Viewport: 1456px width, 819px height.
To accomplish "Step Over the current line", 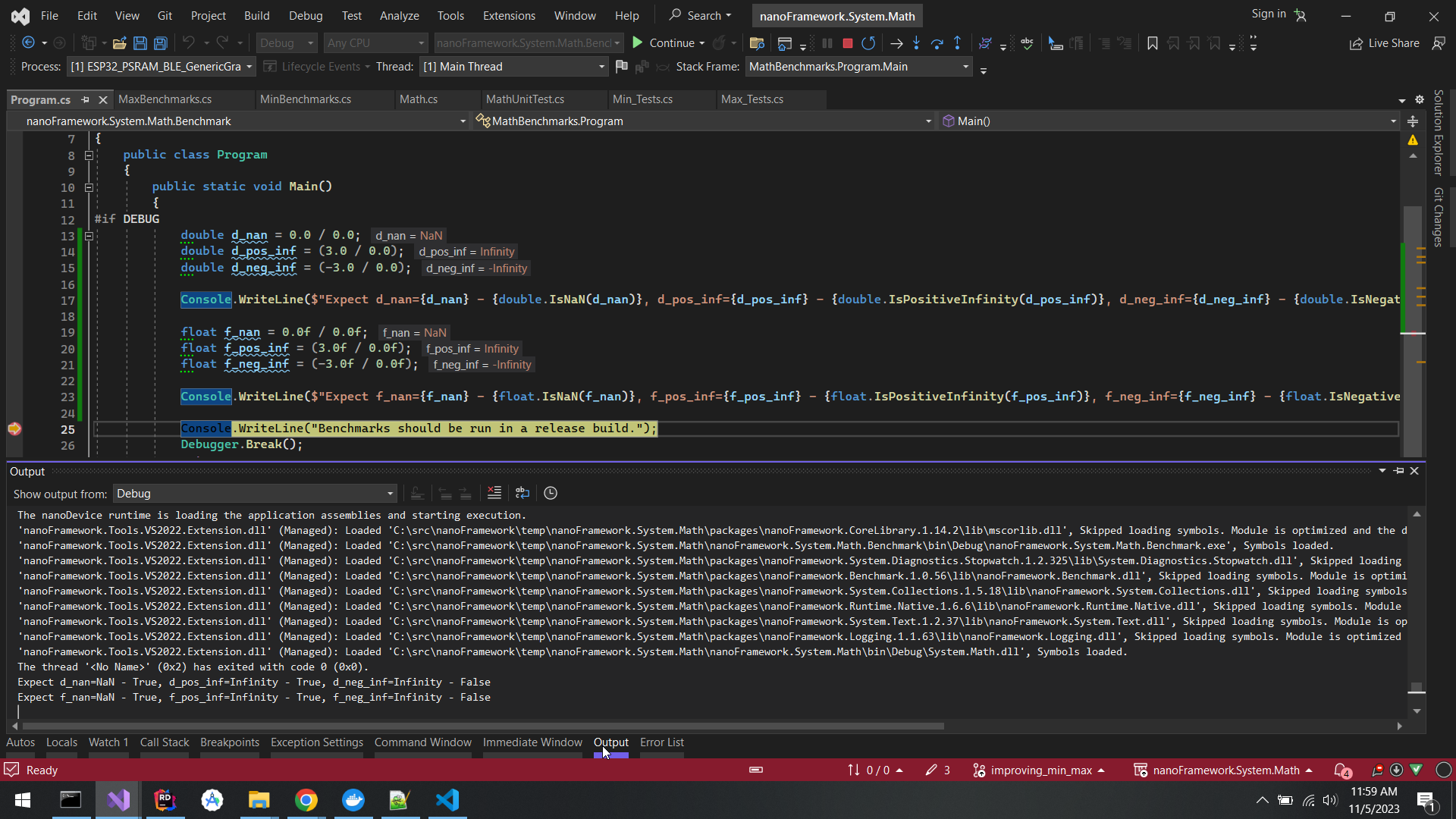I will (x=937, y=43).
